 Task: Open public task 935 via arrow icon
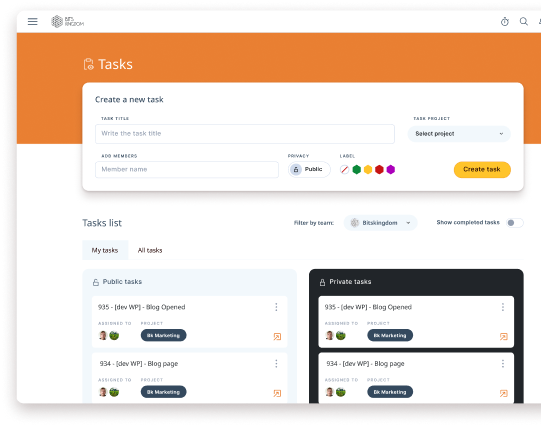[x=277, y=337]
